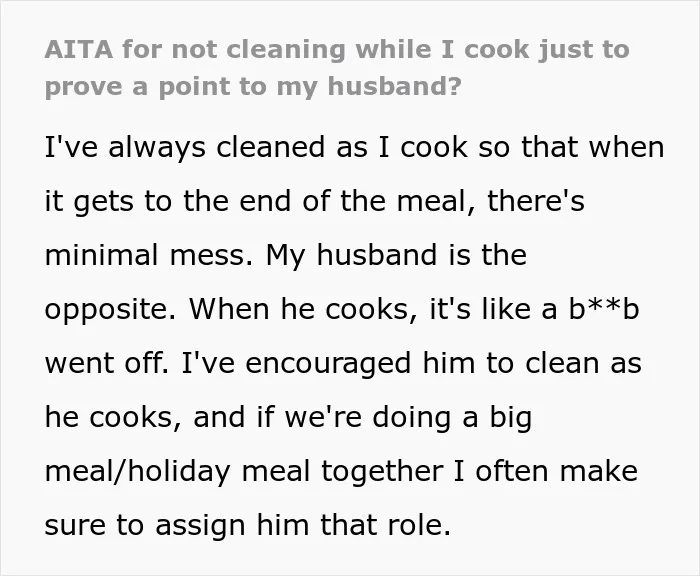700x576 pixels.
Task: Click the word 'encouraged' in the paragraph
Action: click(x=328, y=364)
